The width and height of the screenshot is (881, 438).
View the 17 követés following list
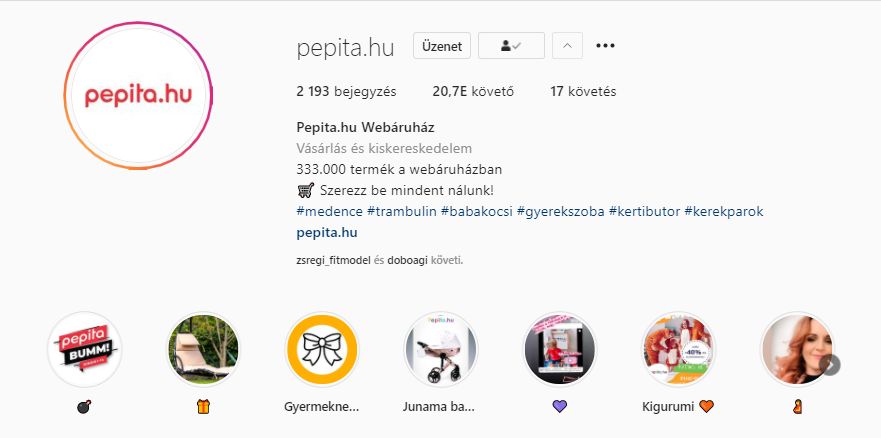(x=583, y=92)
